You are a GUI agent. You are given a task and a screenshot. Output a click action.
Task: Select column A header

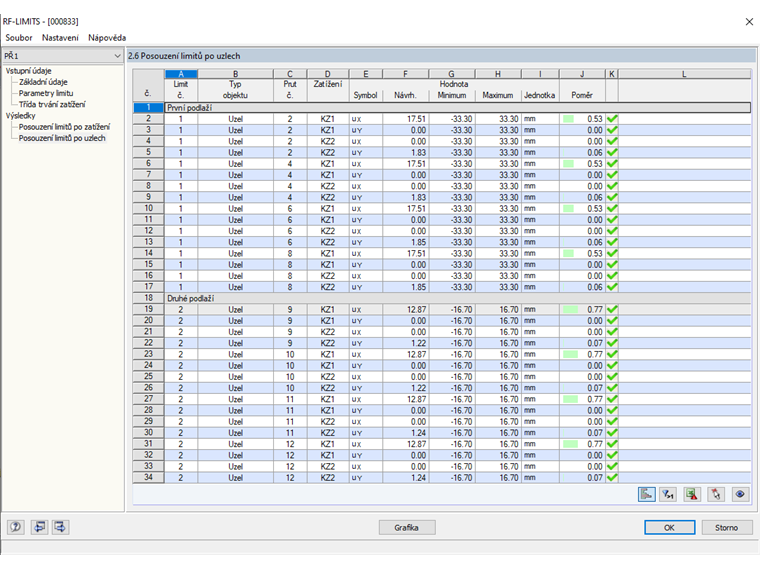(181, 74)
